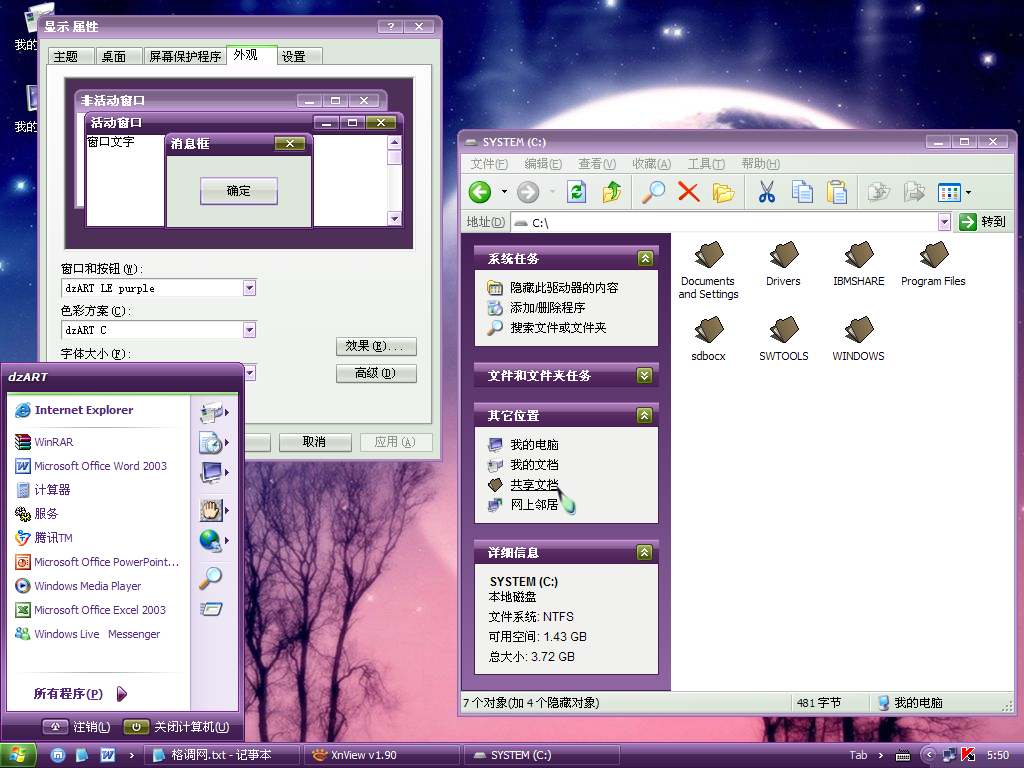Click the Back arrow in the SYSTEM (C:) toolbar
Screen dimensions: 1024x768
(480, 192)
